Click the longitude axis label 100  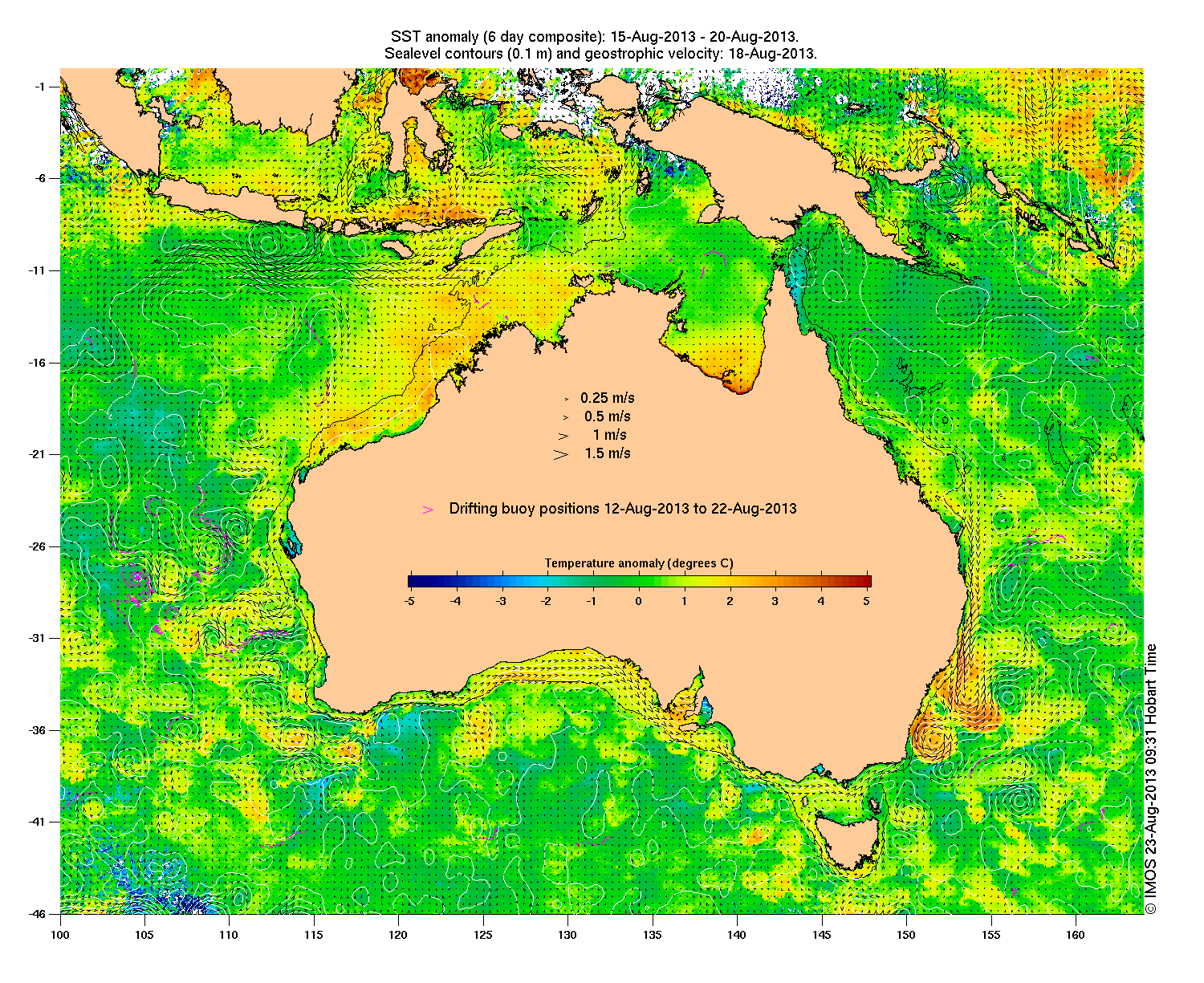coord(60,934)
